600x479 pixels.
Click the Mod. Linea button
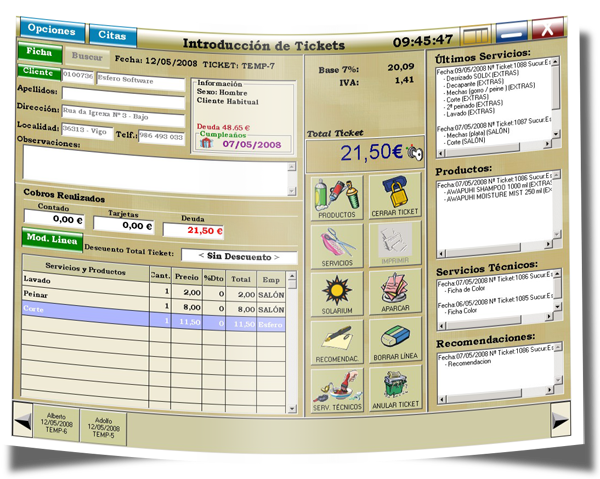click(x=52, y=240)
